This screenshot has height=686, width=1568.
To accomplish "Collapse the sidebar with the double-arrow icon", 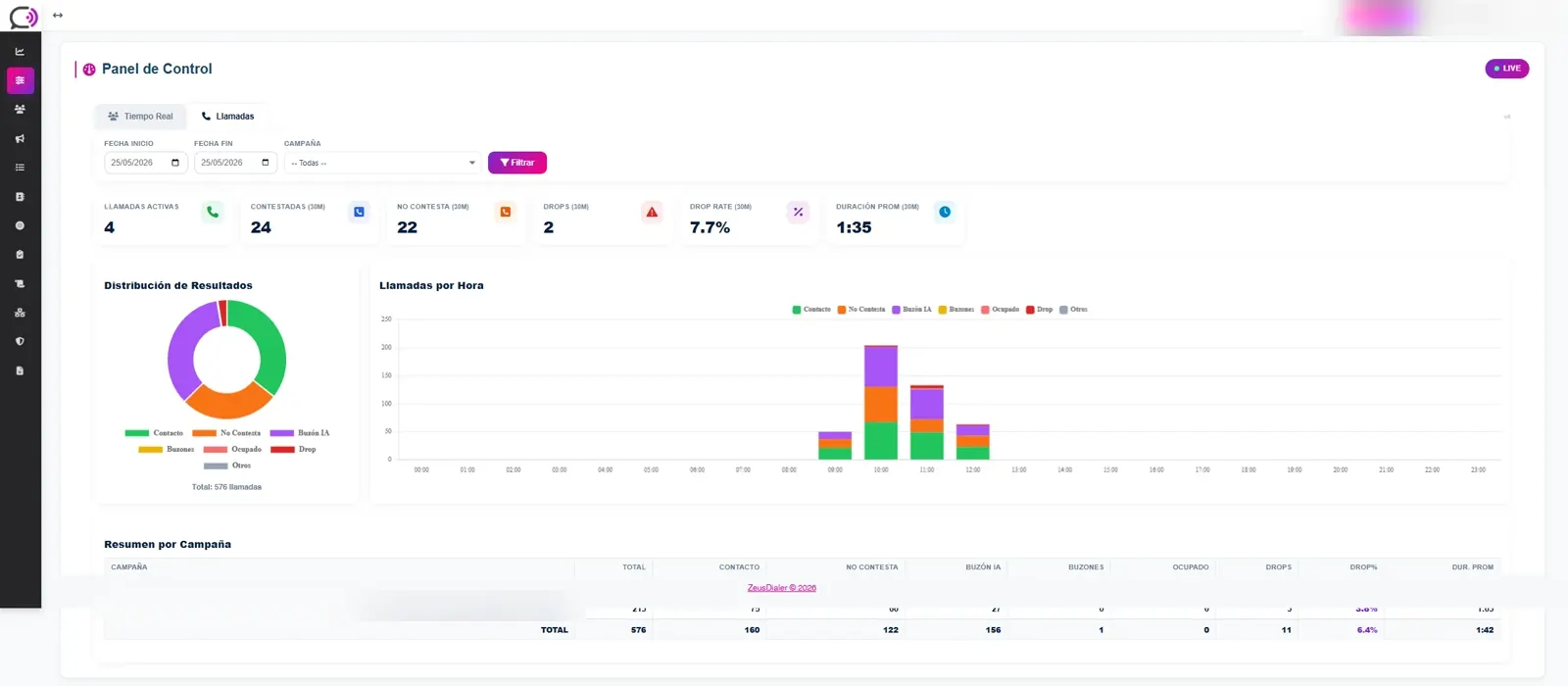I will (x=58, y=16).
